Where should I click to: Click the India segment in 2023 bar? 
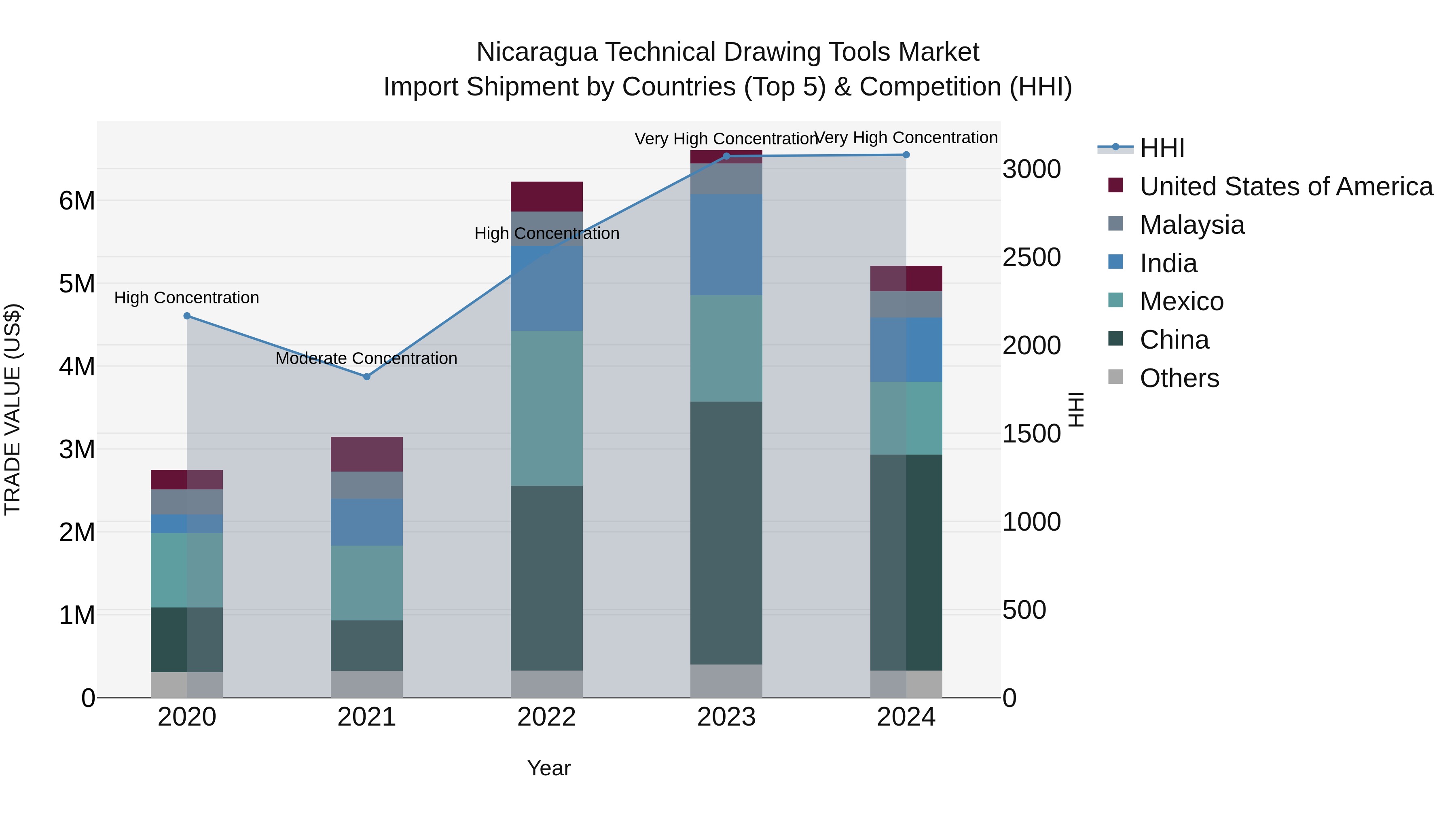[726, 245]
